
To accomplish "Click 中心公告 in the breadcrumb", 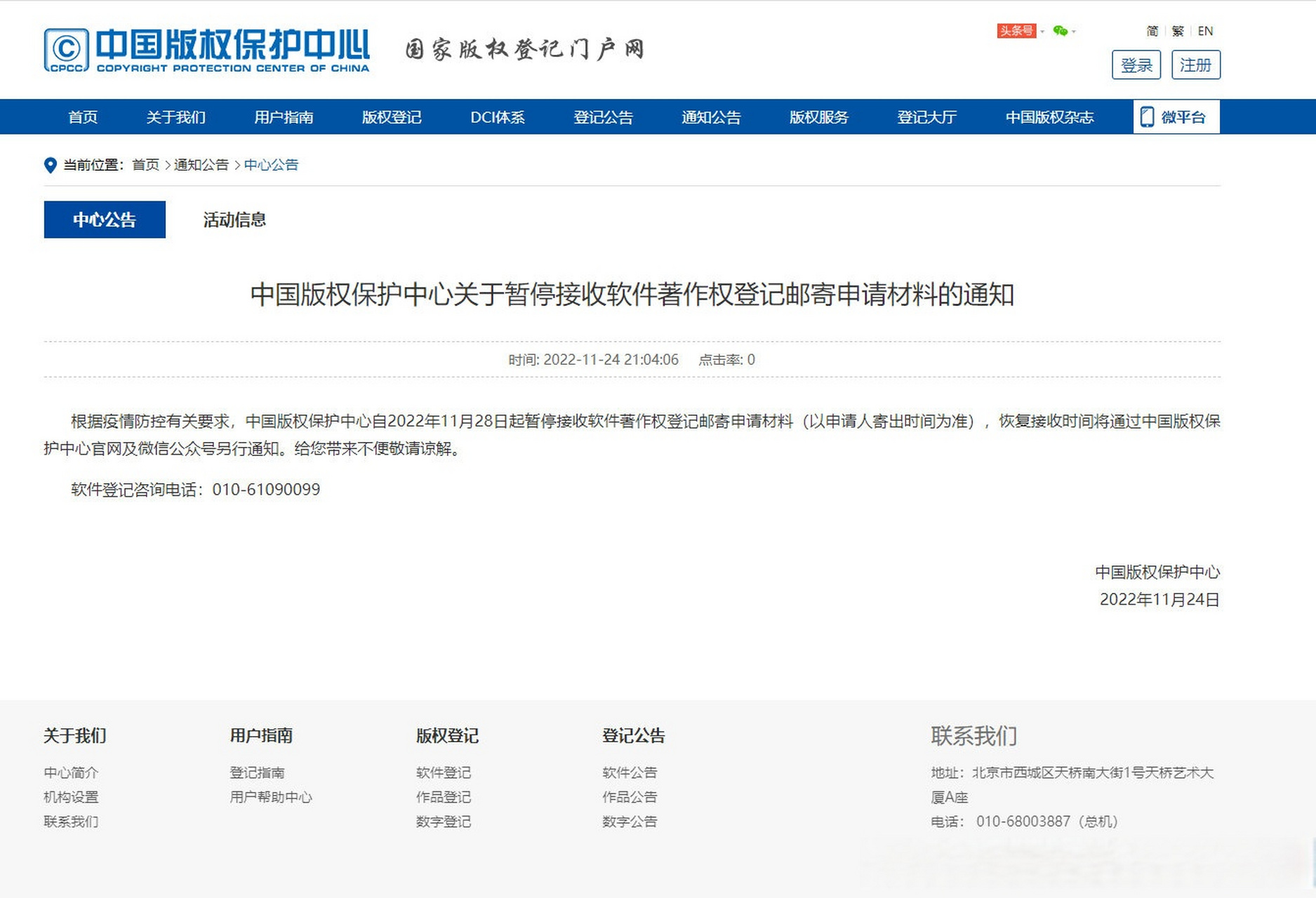I will [x=271, y=165].
